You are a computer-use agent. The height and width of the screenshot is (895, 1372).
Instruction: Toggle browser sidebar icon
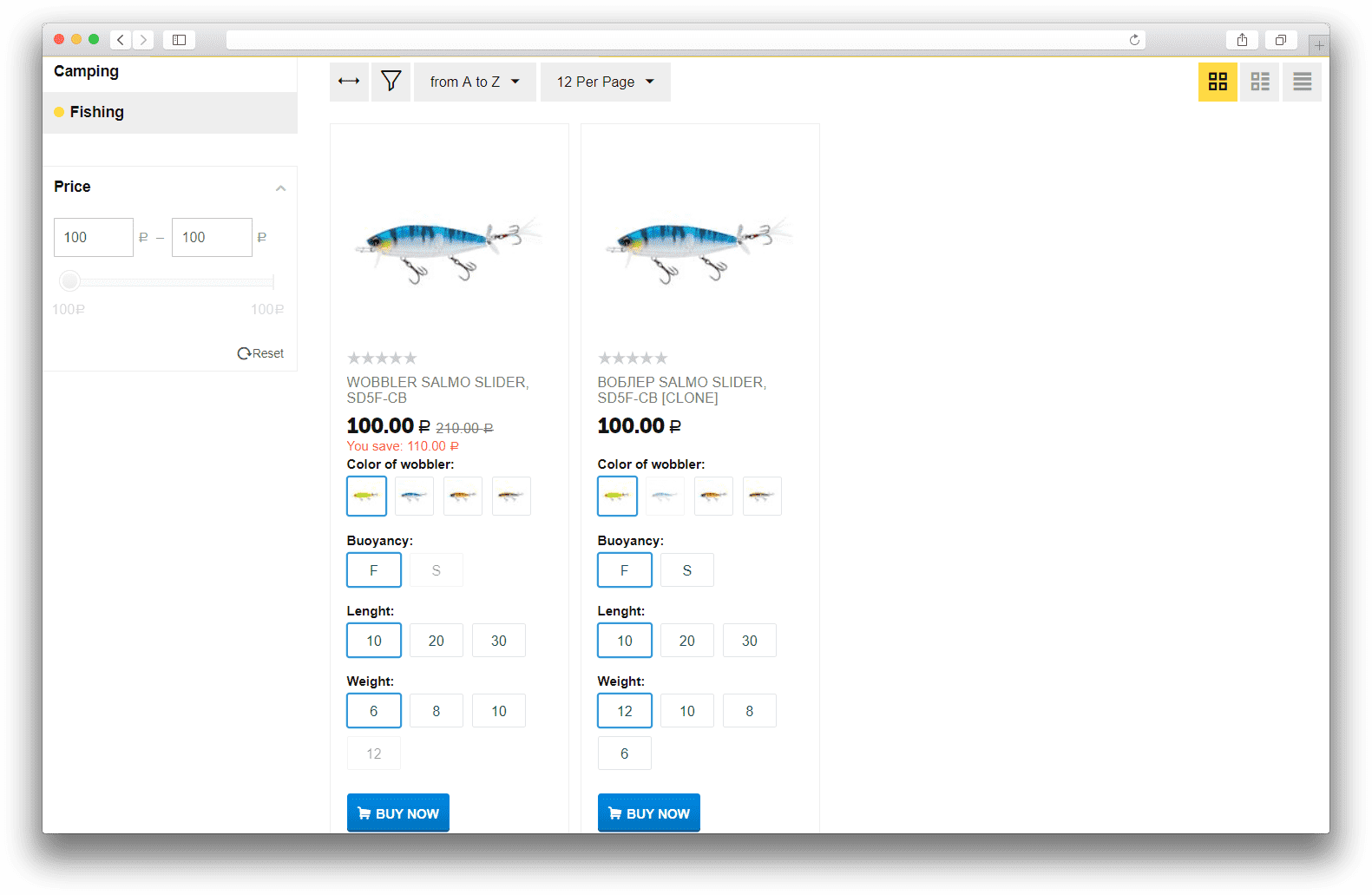point(179,40)
